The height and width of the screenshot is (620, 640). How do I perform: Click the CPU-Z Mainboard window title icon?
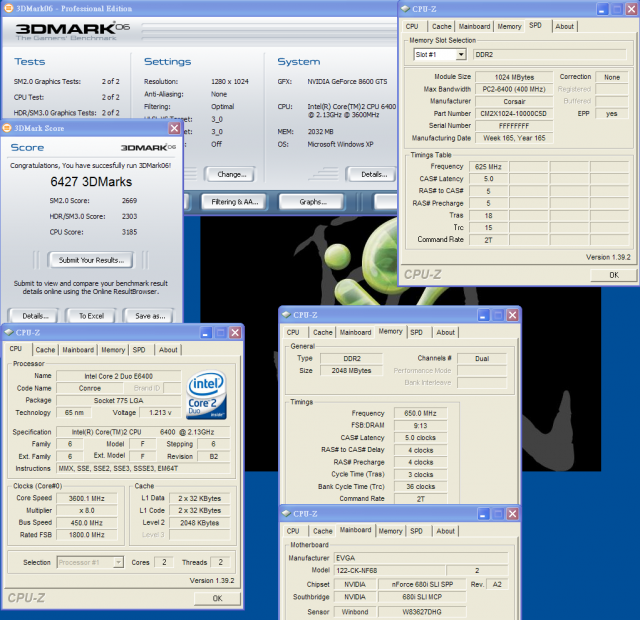click(287, 513)
